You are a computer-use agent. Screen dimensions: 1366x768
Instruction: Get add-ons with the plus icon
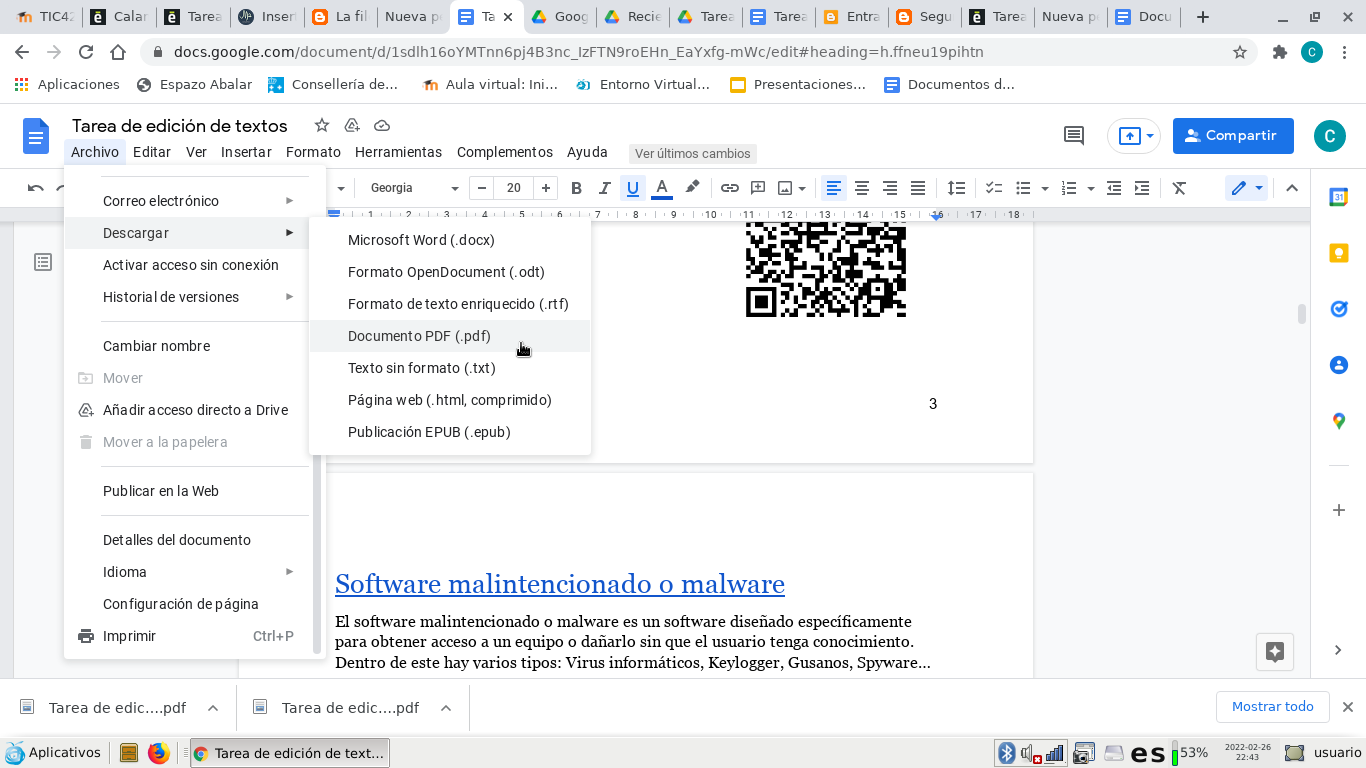click(x=1339, y=510)
